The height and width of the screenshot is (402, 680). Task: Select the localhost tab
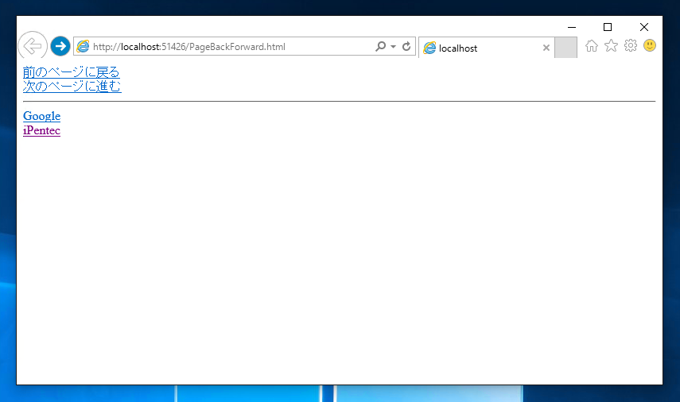click(x=487, y=48)
